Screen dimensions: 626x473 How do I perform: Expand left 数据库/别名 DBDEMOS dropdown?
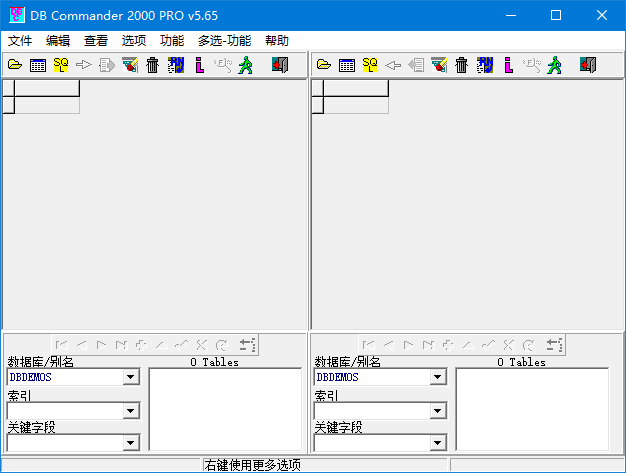[131, 377]
